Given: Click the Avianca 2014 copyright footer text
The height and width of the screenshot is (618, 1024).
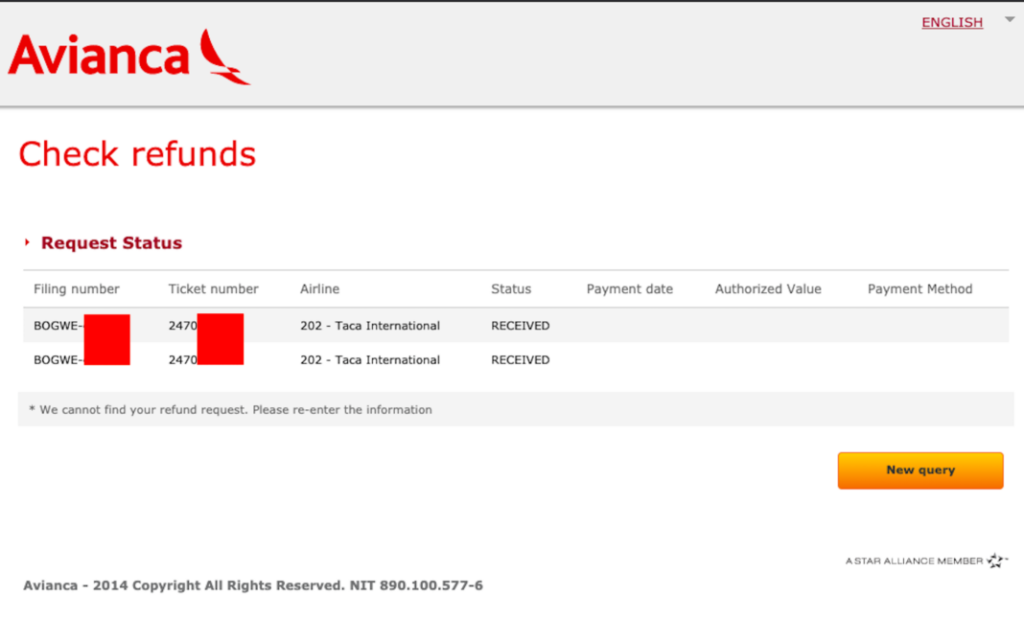Looking at the screenshot, I should coord(253,585).
